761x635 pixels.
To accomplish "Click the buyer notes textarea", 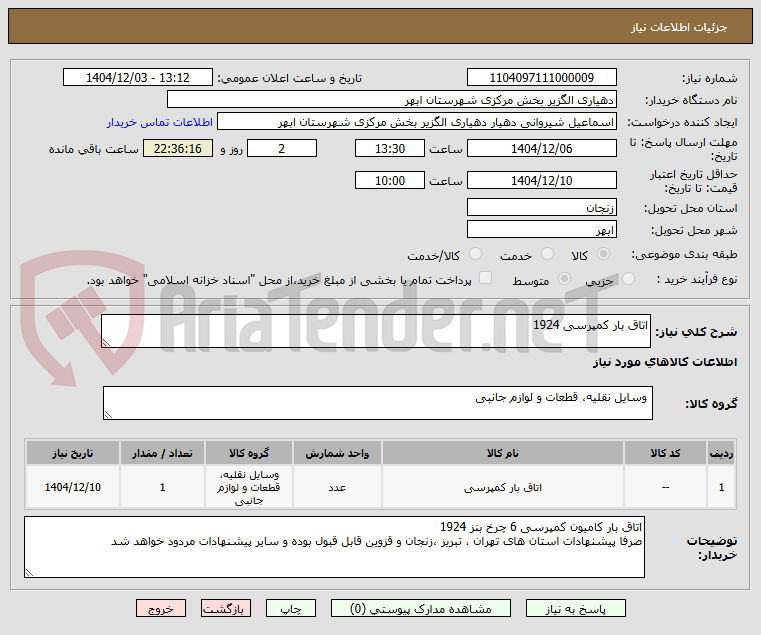I will pyautogui.click(x=334, y=547).
